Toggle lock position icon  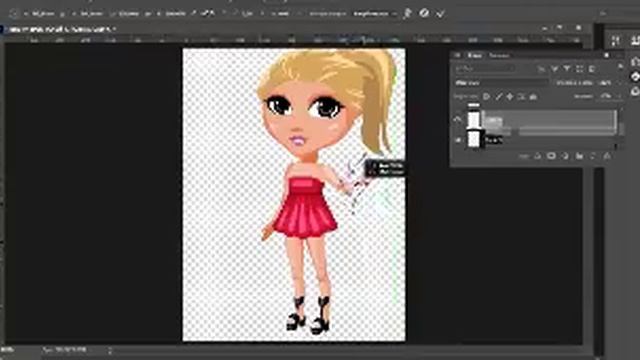click(x=510, y=97)
